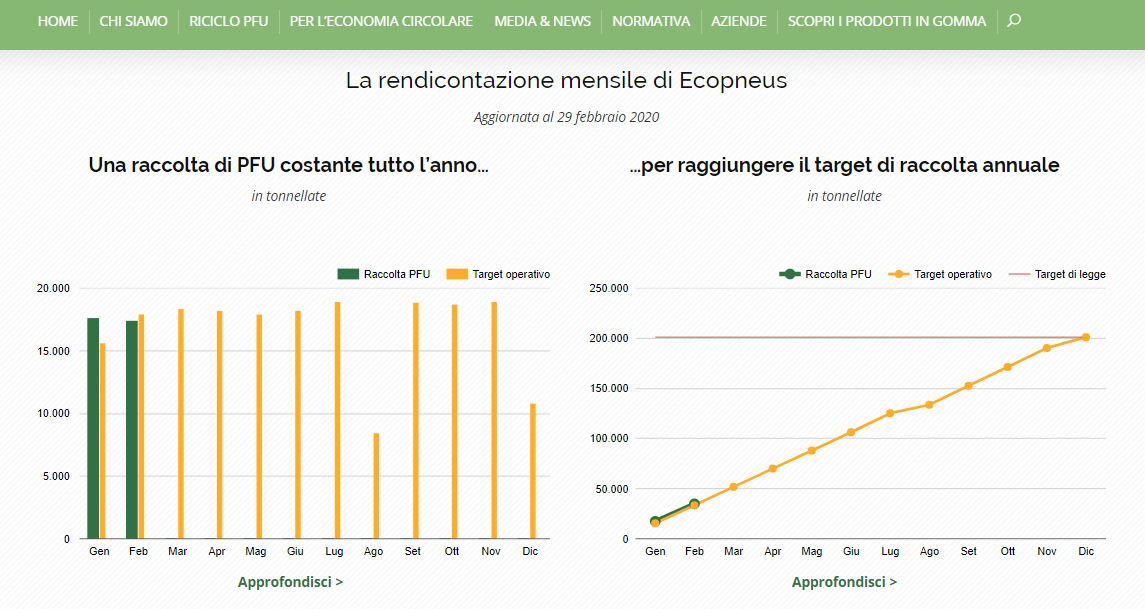Click the Ott point on the orange line
1145x609 pixels.
(x=1008, y=367)
